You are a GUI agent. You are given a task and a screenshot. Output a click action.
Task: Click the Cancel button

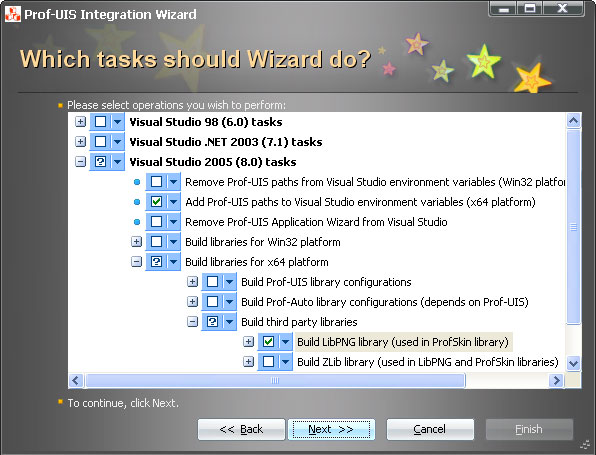pyautogui.click(x=430, y=429)
